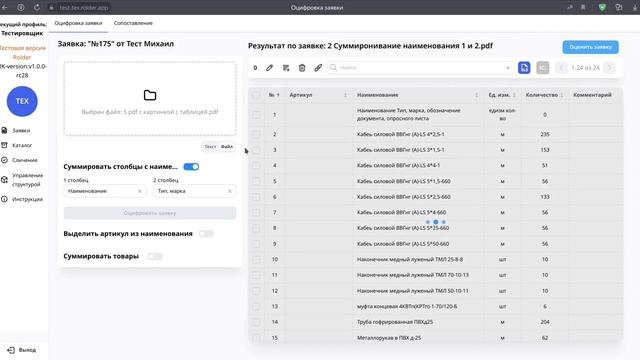Click the trash delete icon in toolbar

302,68
